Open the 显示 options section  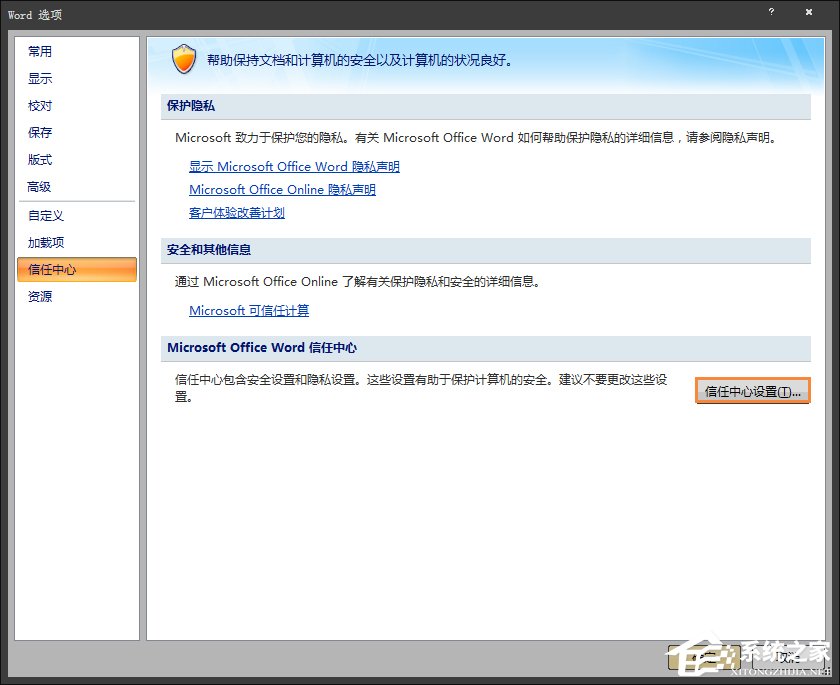pyautogui.click(x=40, y=78)
